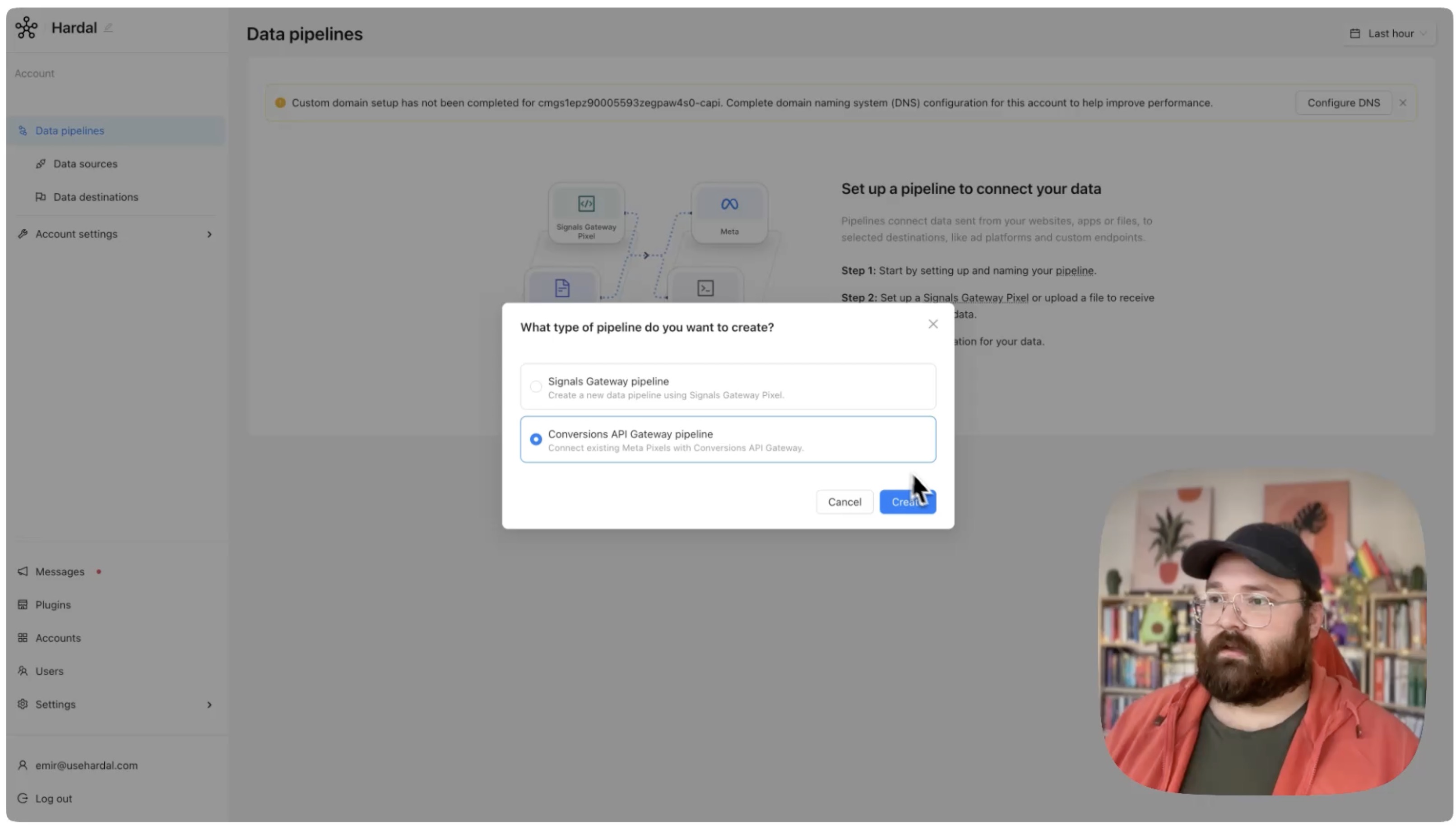Select Signals Gateway pipeline radio option
1456x826 pixels.
coord(535,387)
